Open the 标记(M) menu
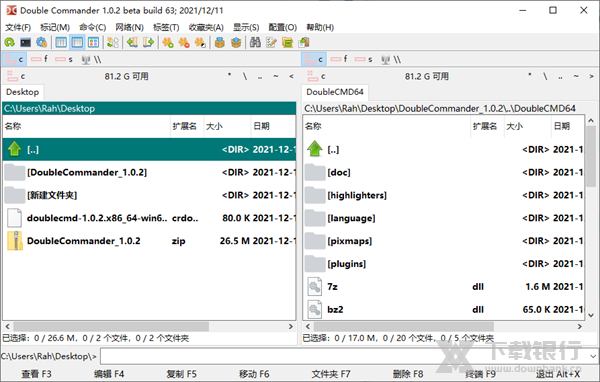Viewport: 600px width, 382px height. 55,27
